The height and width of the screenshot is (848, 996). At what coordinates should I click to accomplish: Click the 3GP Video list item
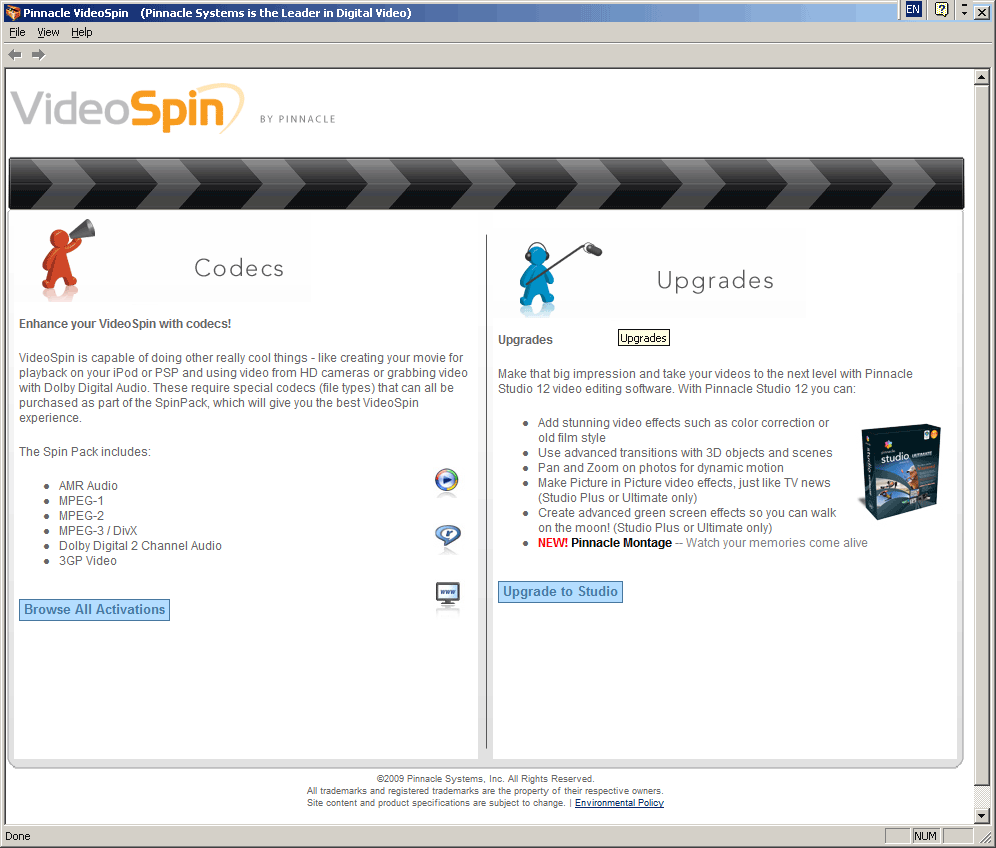88,561
